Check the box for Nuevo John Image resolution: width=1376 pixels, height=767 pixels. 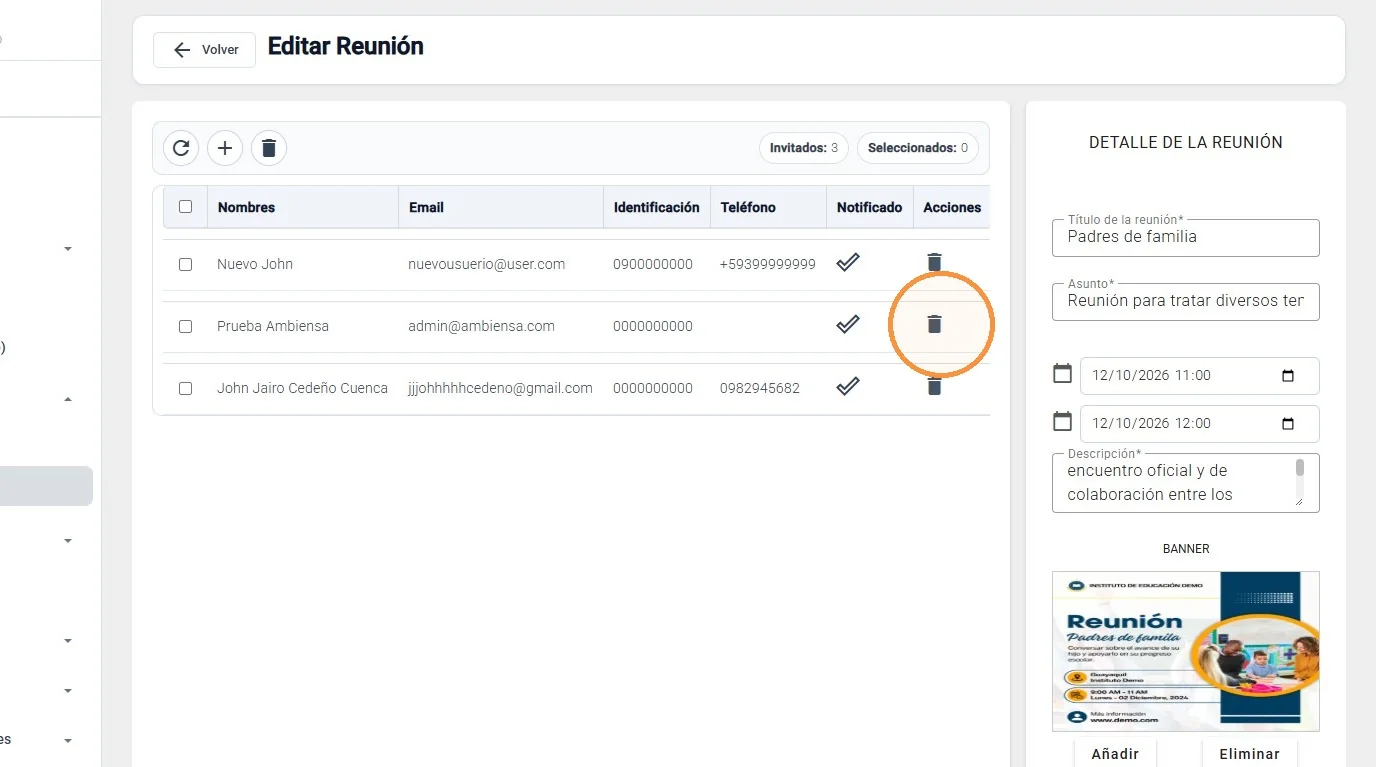click(185, 265)
